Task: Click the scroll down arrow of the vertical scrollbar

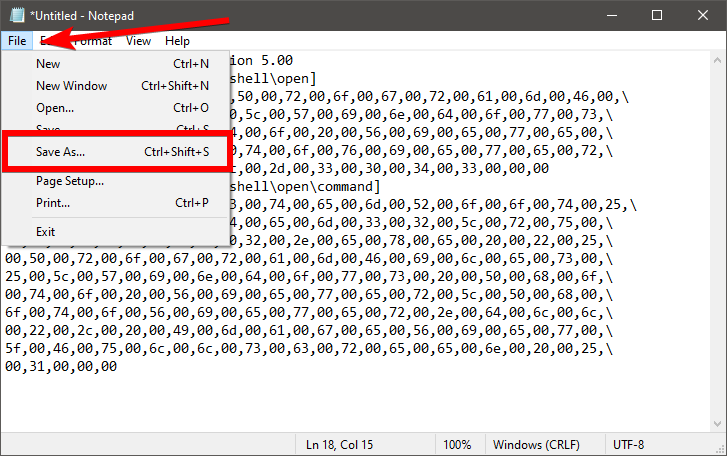Action: (717, 424)
